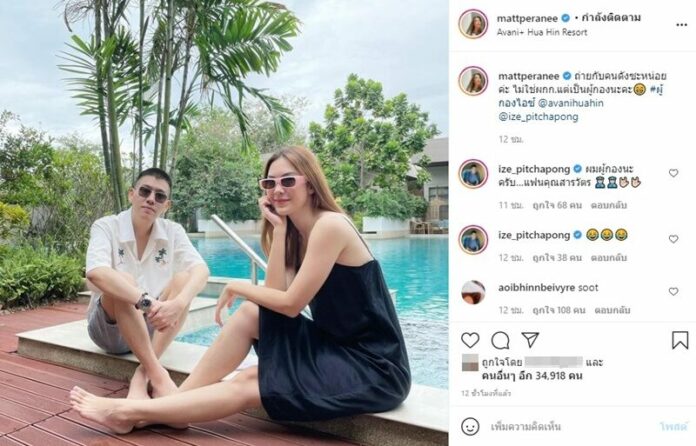Save the post with the bookmark icon
Viewport: 696px width, 446px height.
[680, 340]
